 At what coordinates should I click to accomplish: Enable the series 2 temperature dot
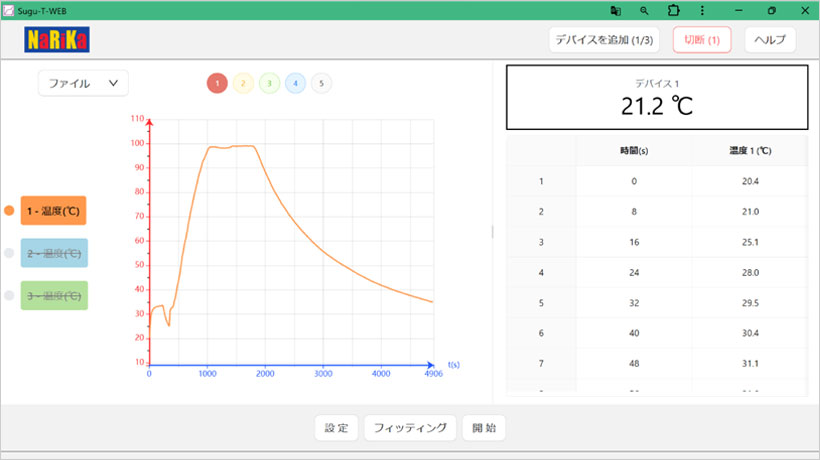(x=10, y=253)
